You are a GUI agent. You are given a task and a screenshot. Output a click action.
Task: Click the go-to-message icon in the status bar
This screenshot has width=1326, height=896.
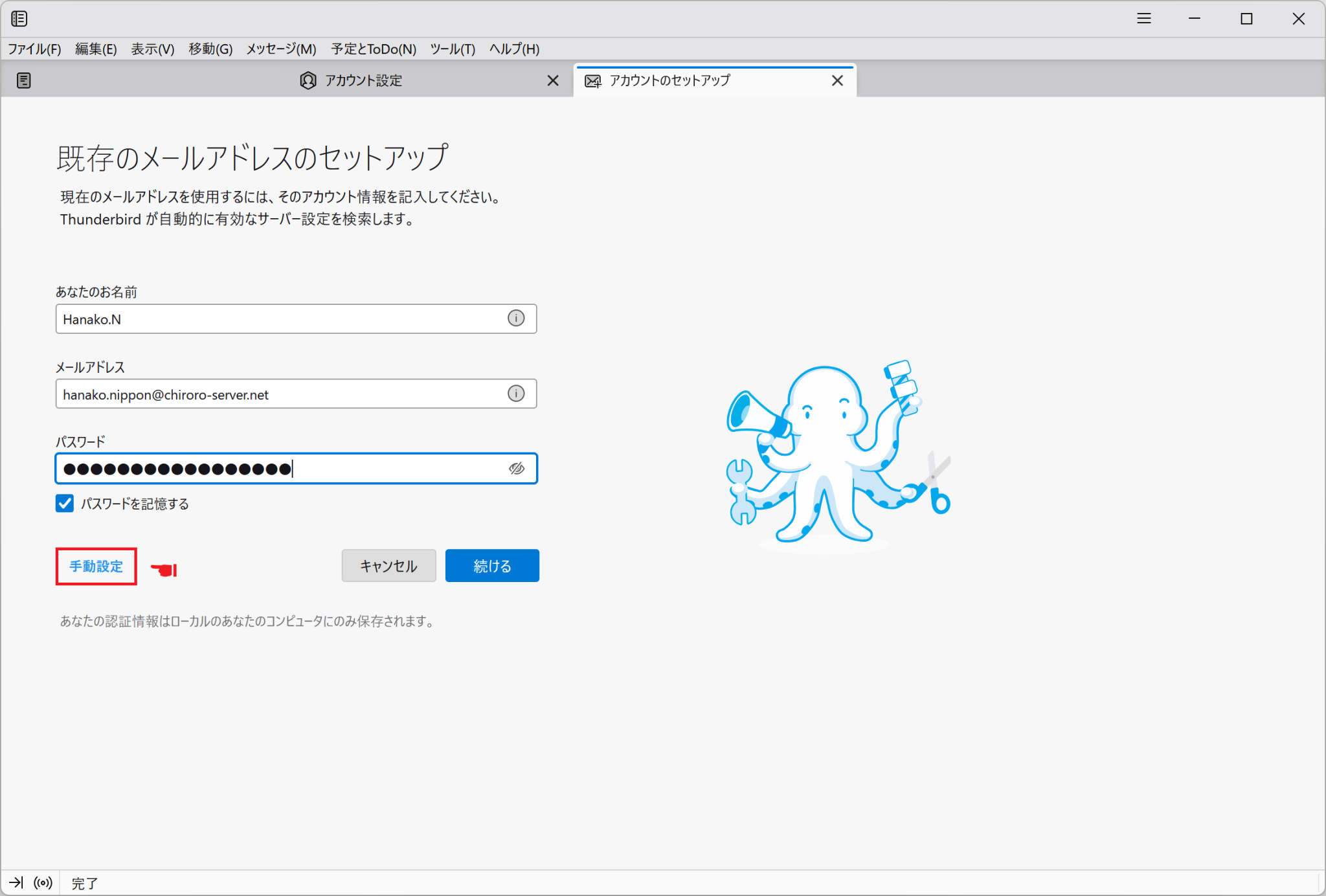pos(14,882)
